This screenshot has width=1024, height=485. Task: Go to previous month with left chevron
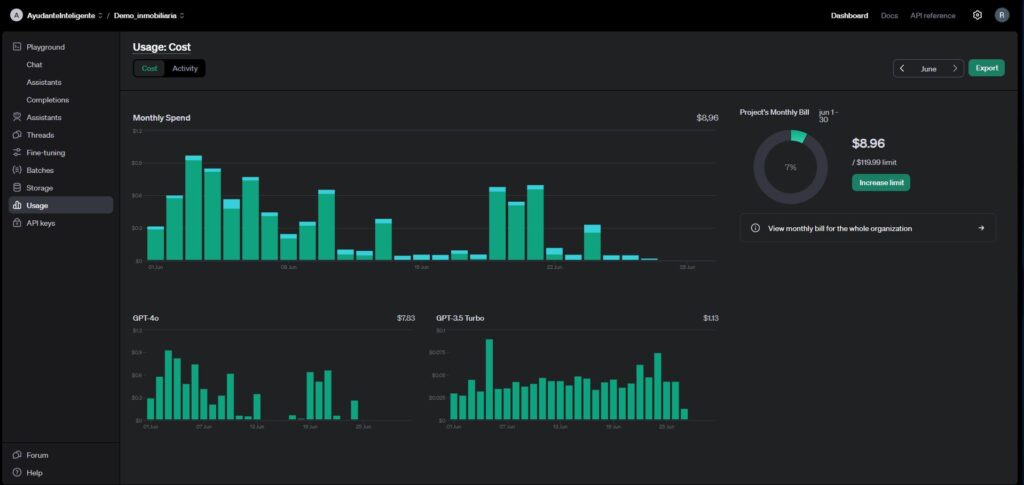click(x=902, y=68)
